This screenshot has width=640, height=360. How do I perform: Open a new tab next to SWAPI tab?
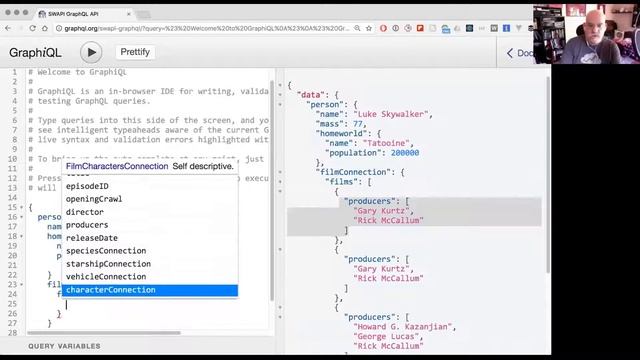point(143,15)
